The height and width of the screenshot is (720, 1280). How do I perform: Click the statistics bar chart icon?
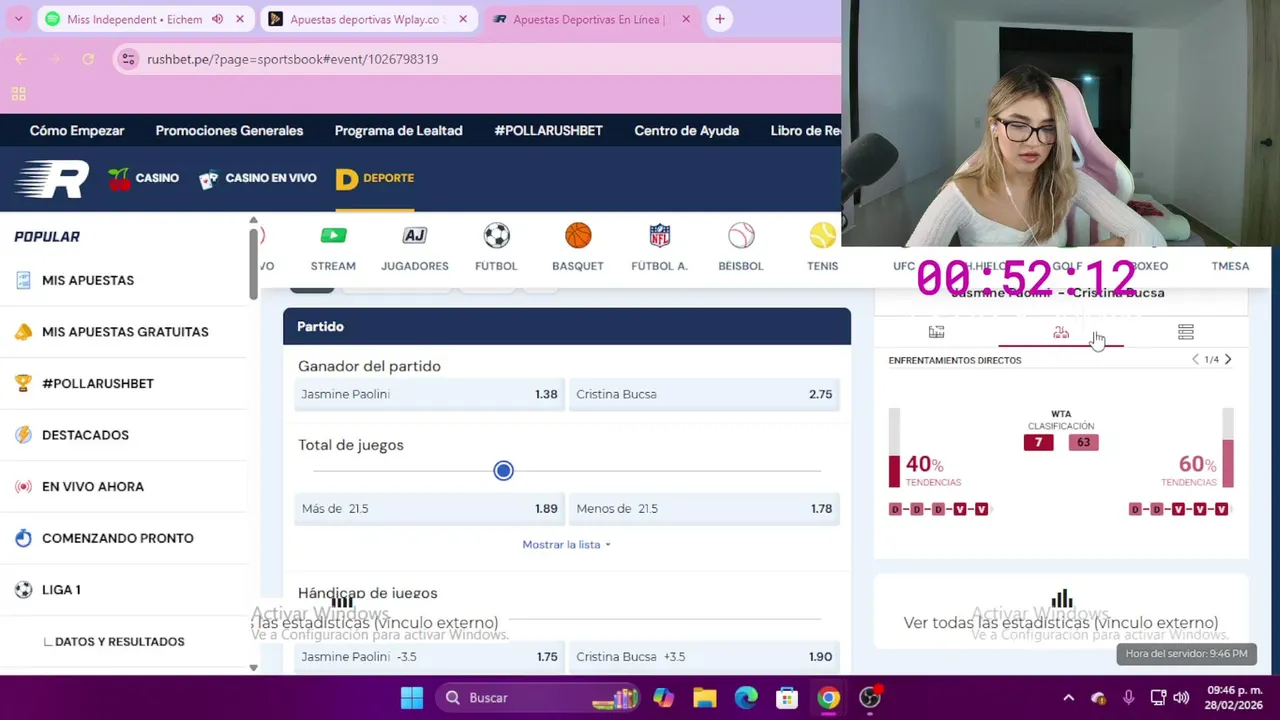coord(1062,599)
